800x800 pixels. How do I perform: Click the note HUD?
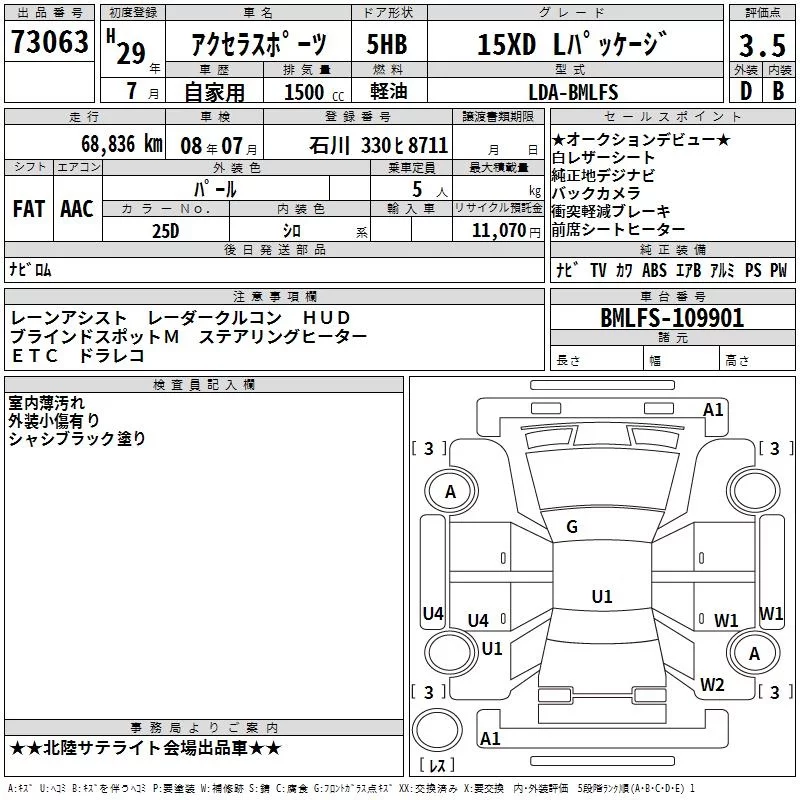pos(326,318)
